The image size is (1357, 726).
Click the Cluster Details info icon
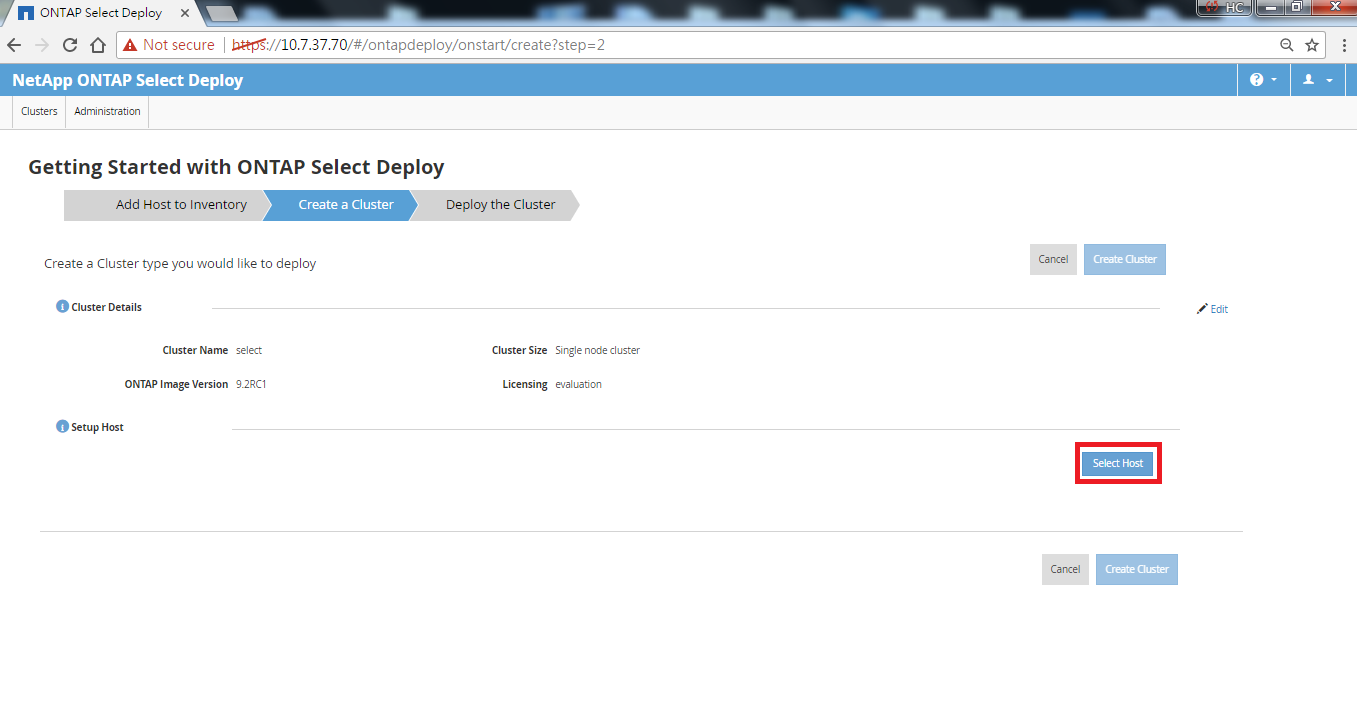pyautogui.click(x=62, y=307)
